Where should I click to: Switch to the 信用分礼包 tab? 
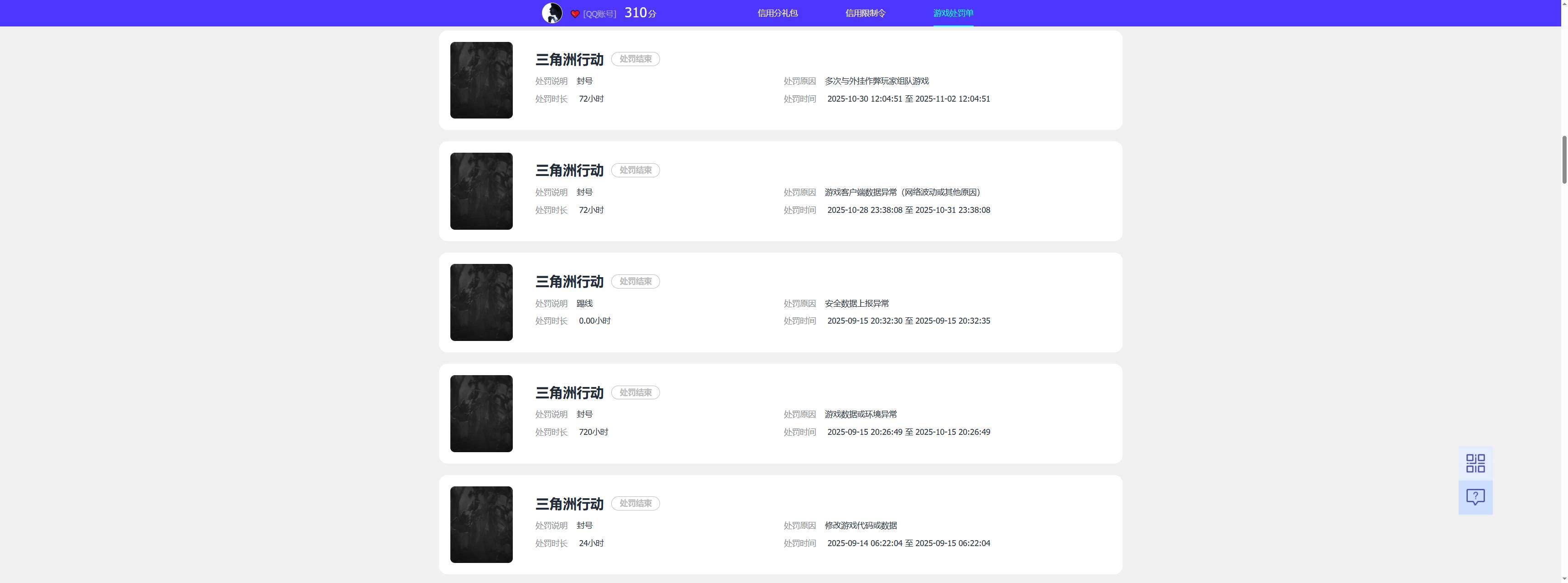777,13
